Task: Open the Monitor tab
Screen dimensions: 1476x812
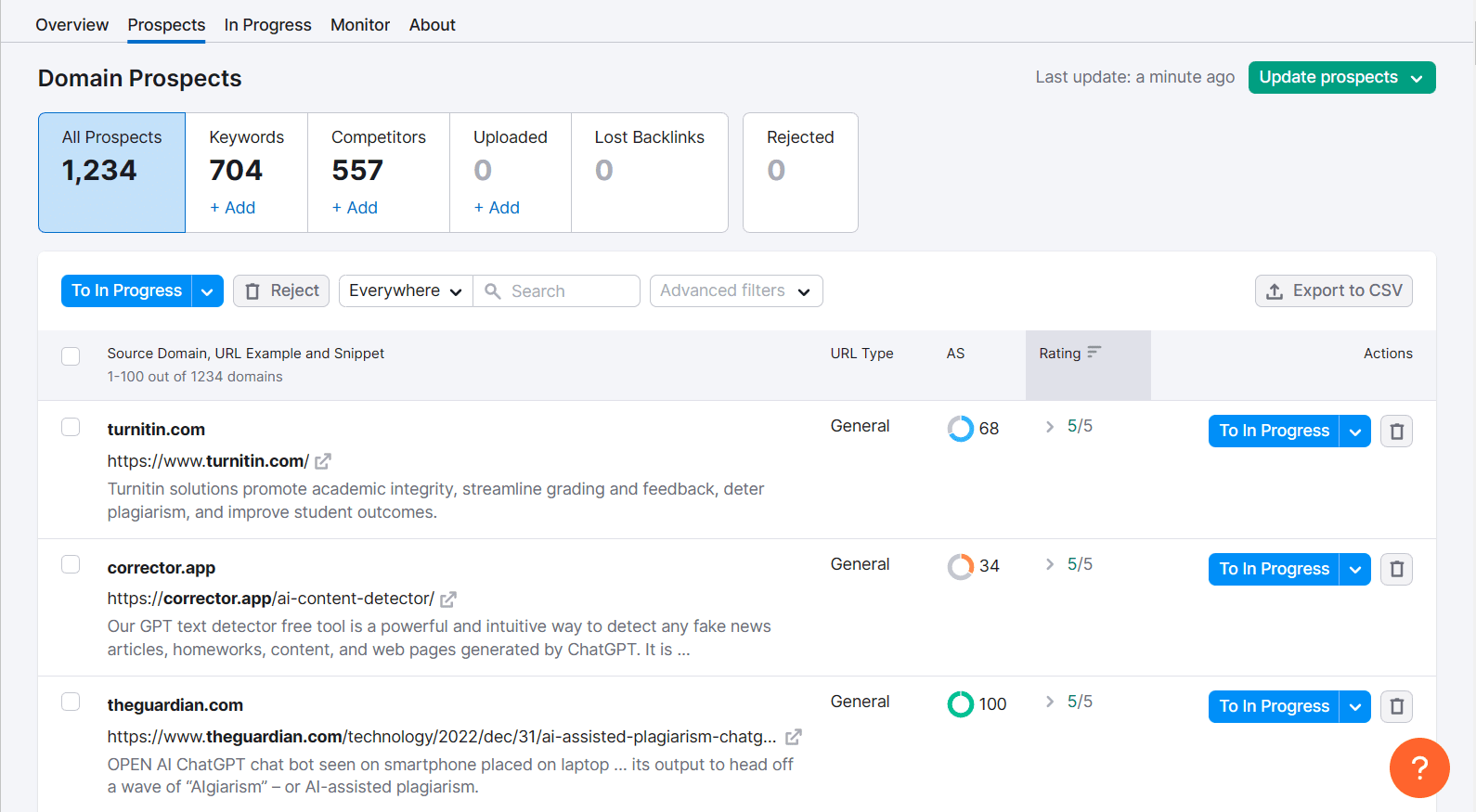Action: 360,25
